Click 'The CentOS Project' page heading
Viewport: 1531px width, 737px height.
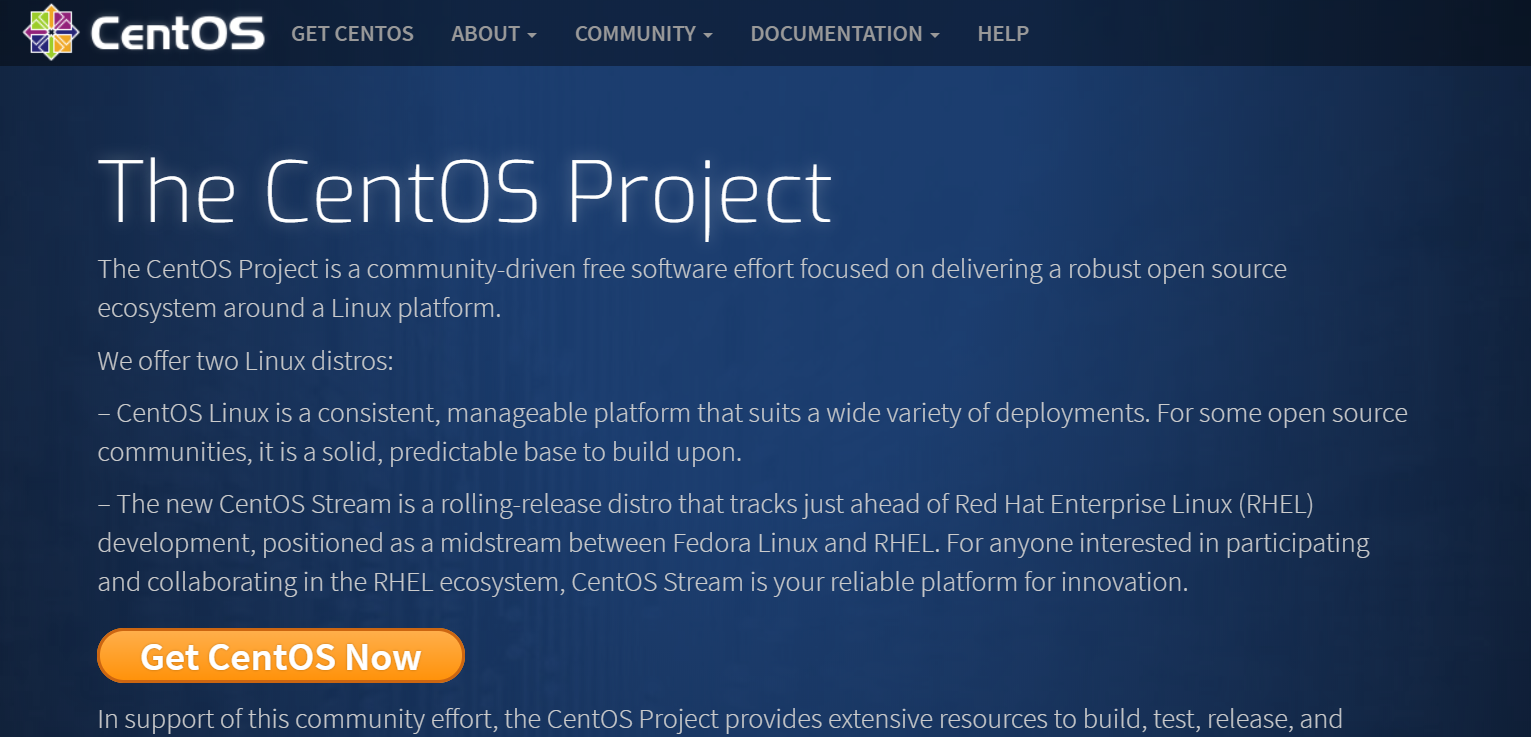click(x=464, y=192)
